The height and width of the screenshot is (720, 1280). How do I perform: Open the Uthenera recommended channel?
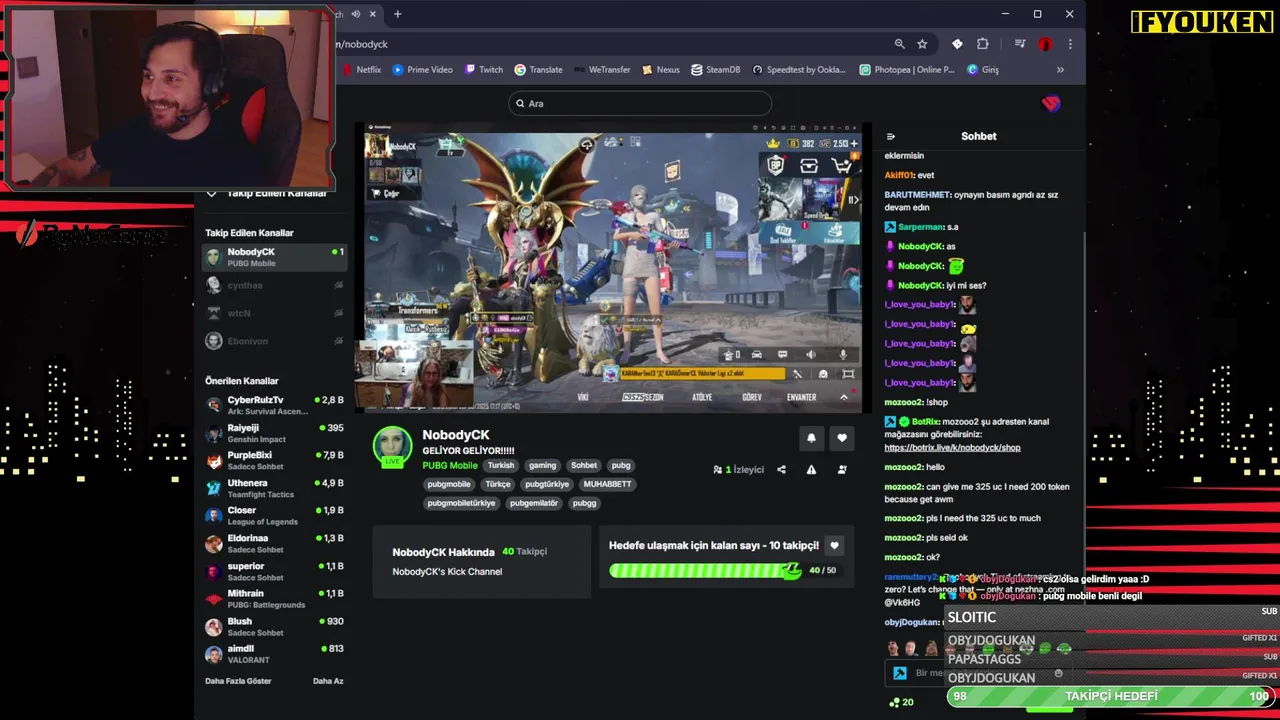pos(274,488)
